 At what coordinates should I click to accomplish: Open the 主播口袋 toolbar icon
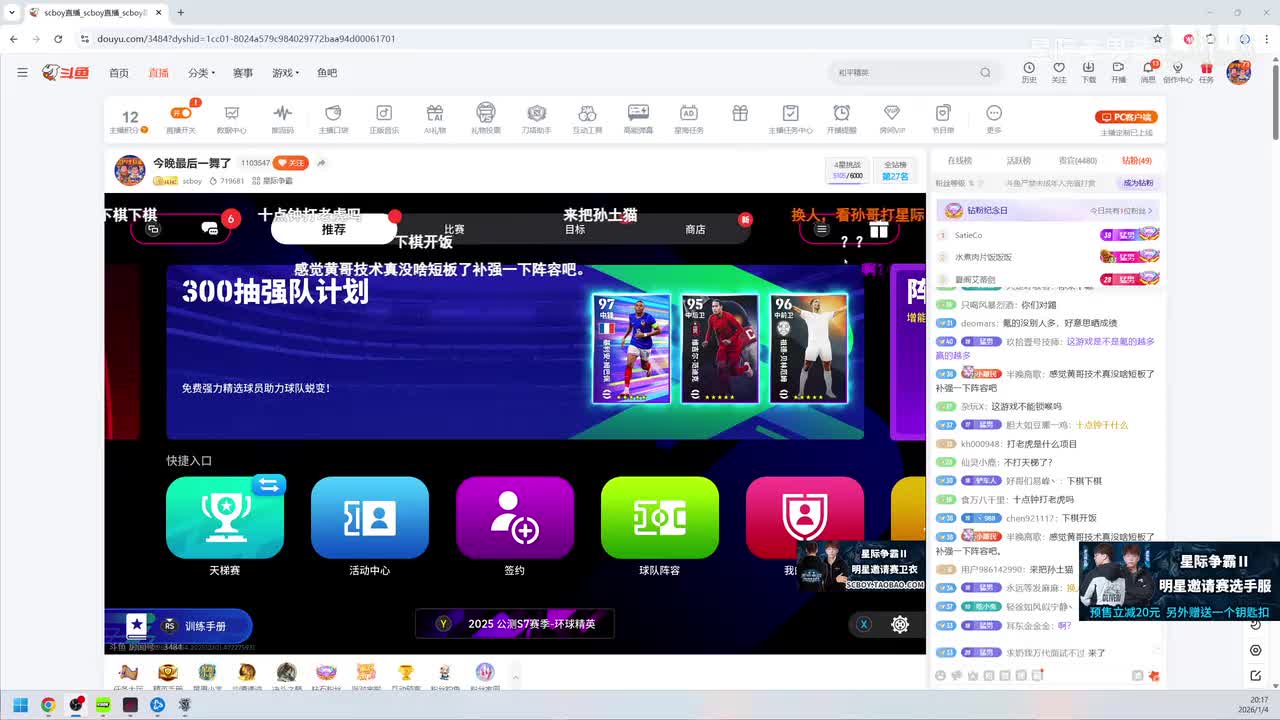(333, 118)
